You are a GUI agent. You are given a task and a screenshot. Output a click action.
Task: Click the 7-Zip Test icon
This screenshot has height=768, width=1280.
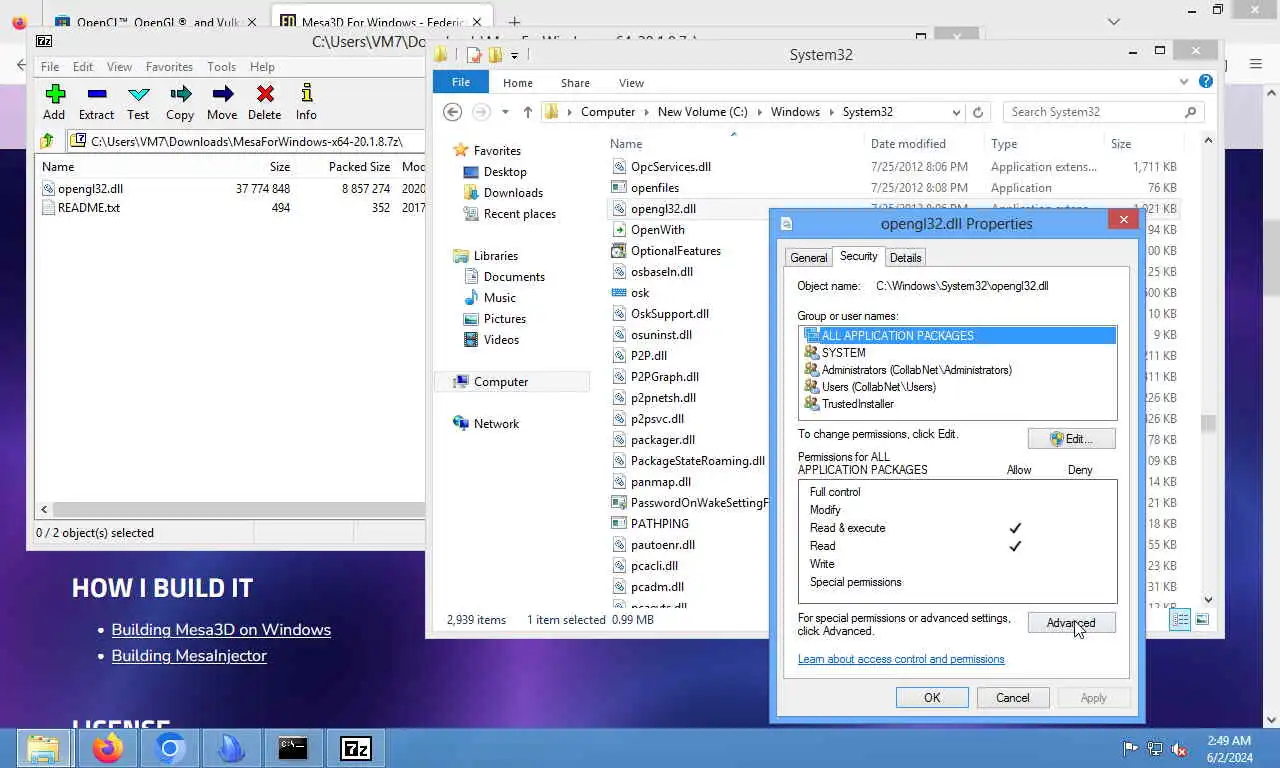[x=139, y=94]
